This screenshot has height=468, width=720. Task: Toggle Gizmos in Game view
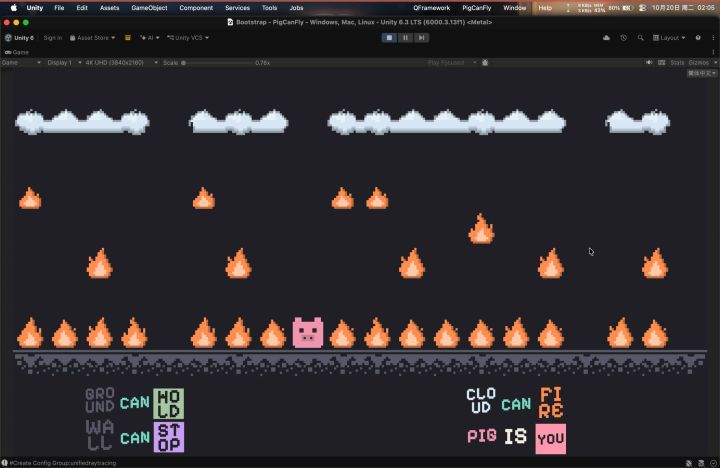point(698,62)
